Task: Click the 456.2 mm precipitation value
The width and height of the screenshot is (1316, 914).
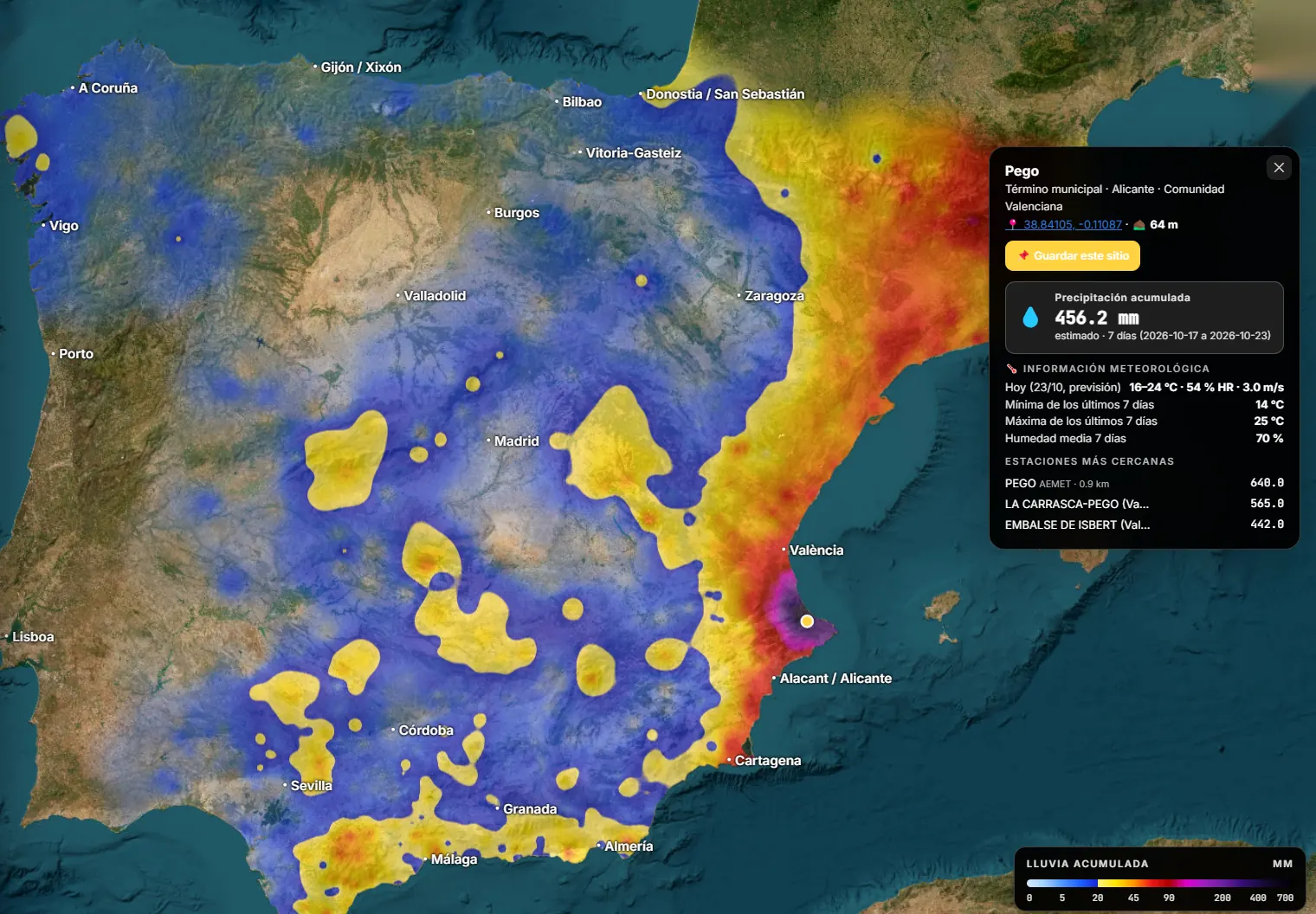Action: [1096, 318]
